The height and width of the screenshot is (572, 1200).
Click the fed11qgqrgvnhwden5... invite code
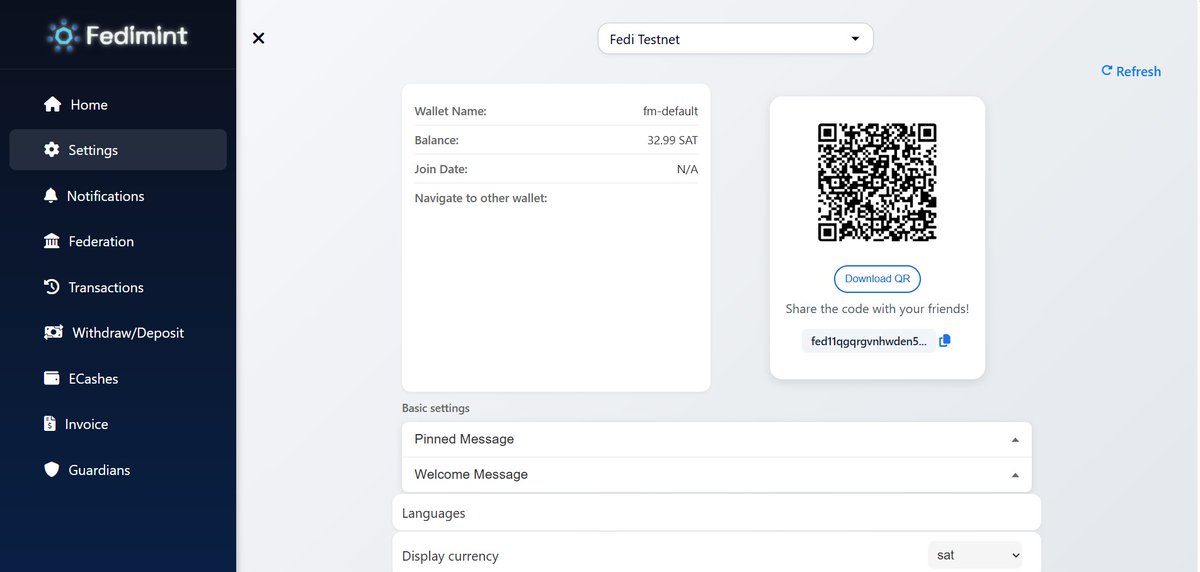click(x=868, y=341)
